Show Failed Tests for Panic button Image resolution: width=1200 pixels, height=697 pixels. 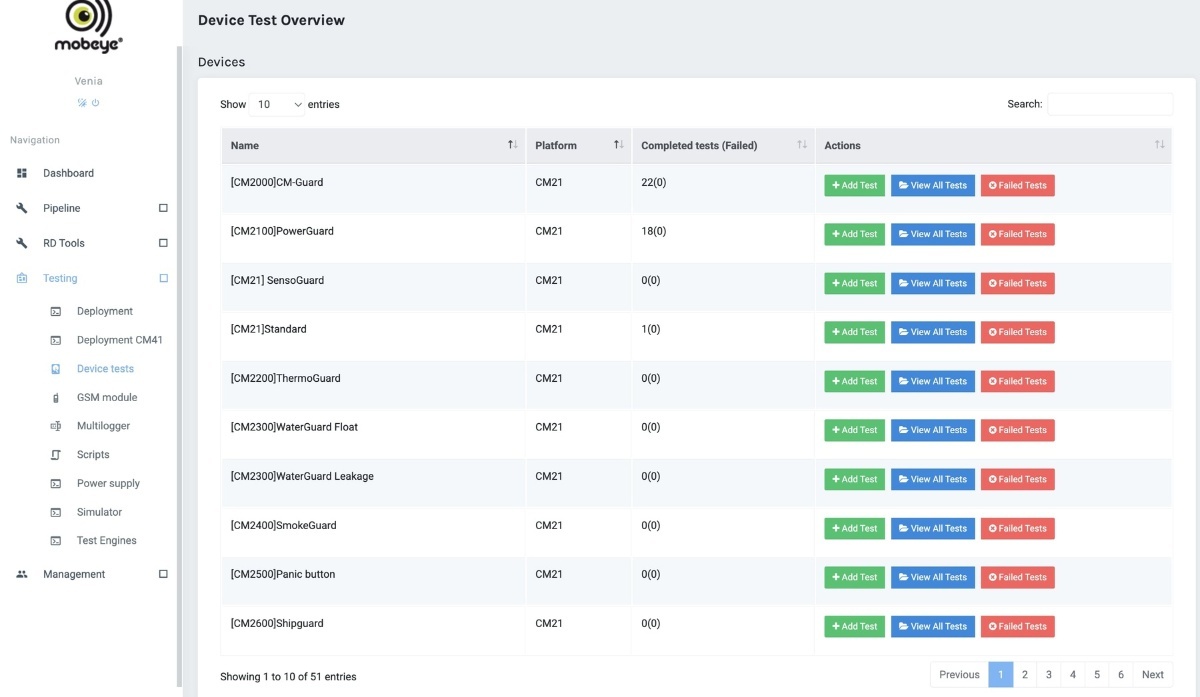[1018, 577]
